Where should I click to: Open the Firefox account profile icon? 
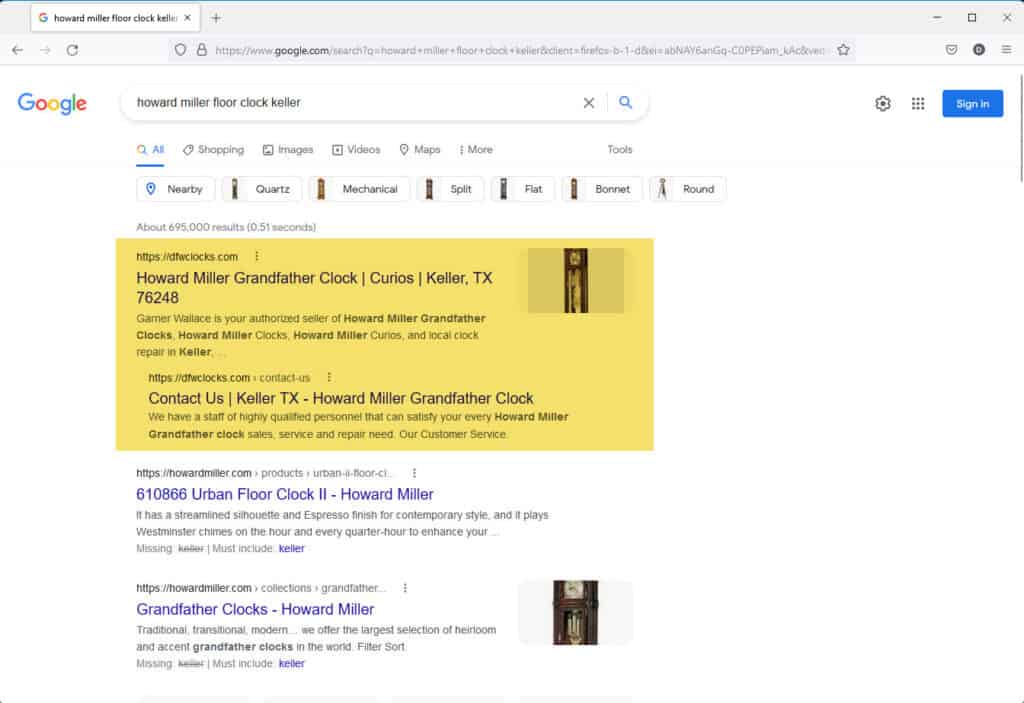coord(978,50)
